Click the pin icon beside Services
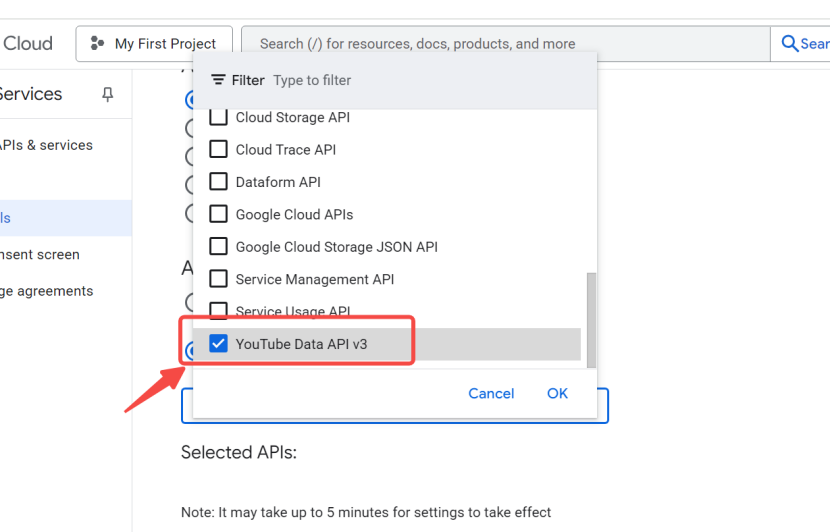Viewport: 830px width, 532px height. (108, 94)
